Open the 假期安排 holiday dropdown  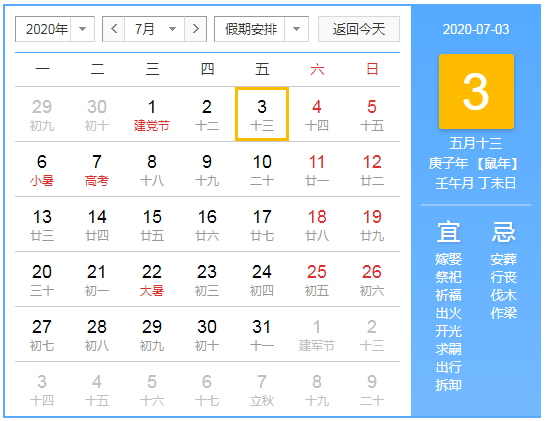[x=261, y=29]
